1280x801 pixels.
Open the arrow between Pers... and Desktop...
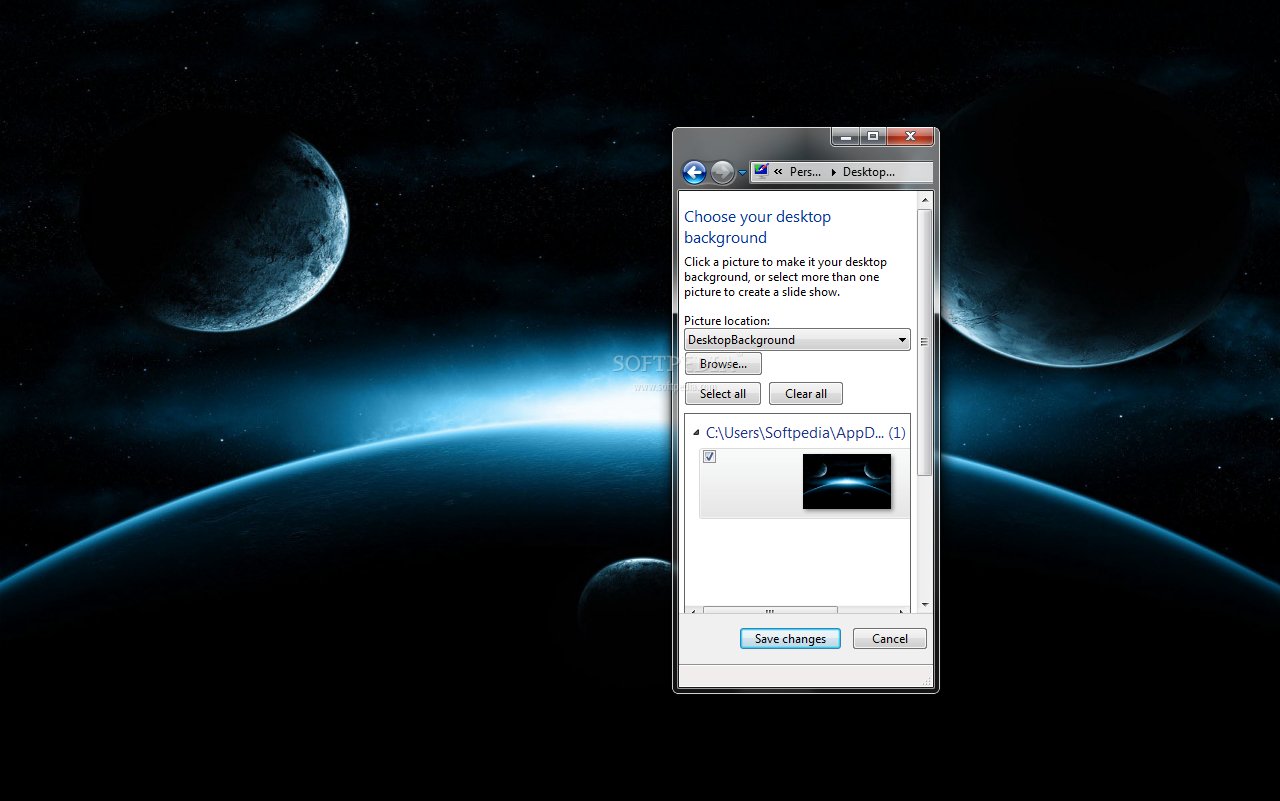coord(834,172)
